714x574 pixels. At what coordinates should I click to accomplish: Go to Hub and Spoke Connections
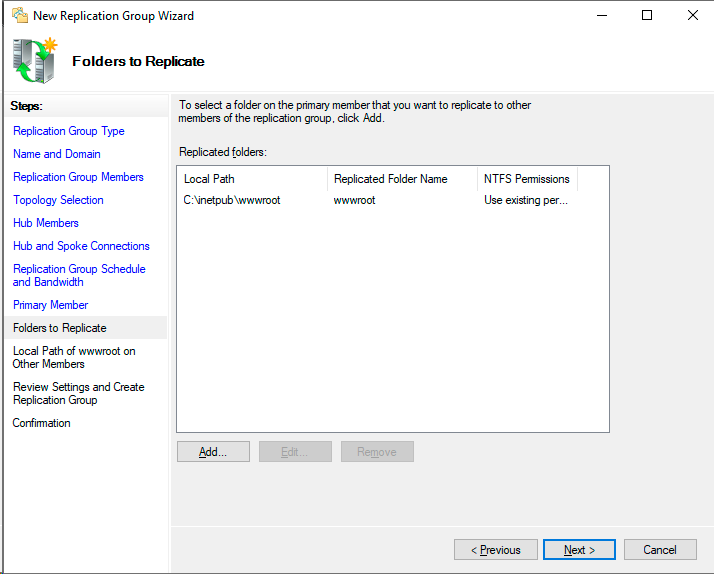81,246
